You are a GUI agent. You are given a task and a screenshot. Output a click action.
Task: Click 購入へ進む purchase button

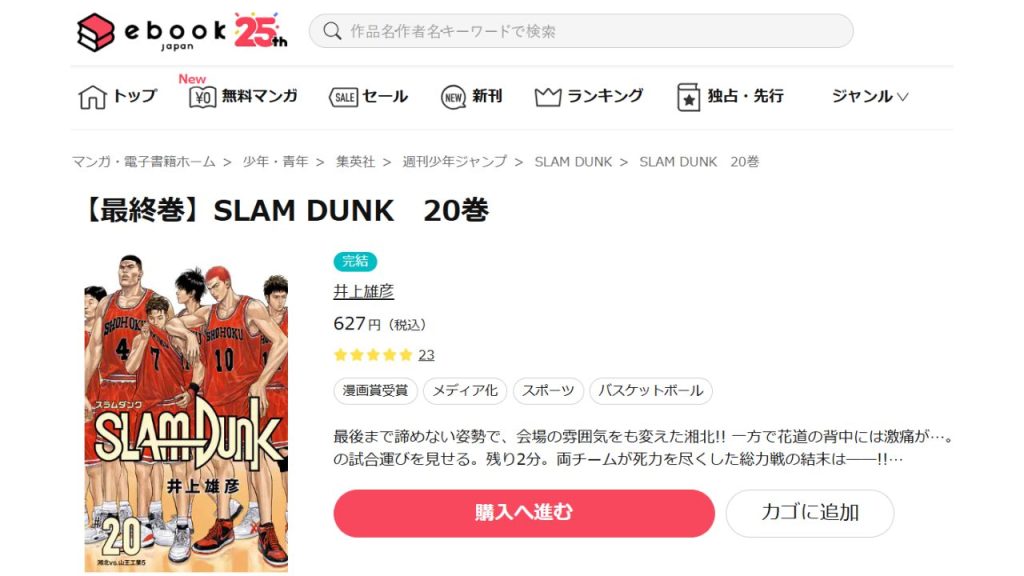coord(524,513)
